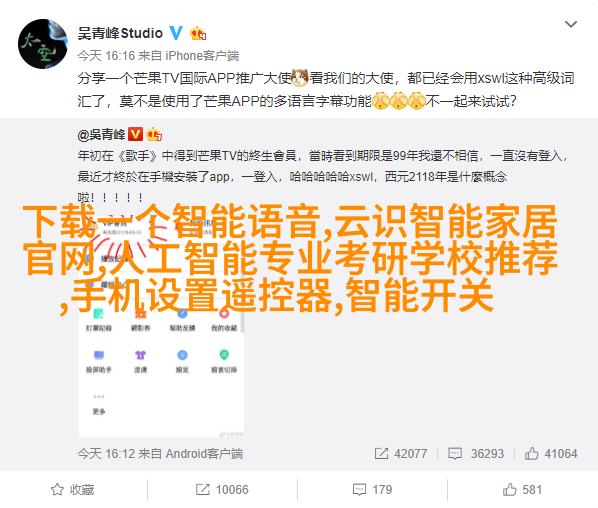Click the crown membership badge beside Studio

coord(198,34)
